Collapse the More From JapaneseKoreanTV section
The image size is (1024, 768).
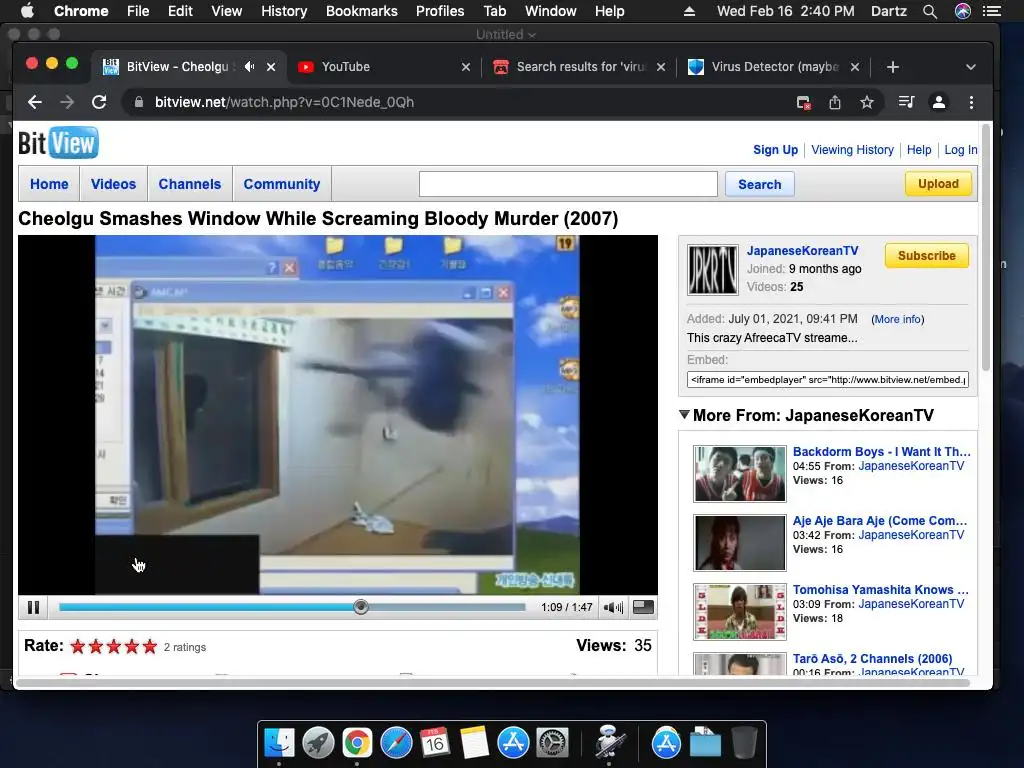point(684,415)
